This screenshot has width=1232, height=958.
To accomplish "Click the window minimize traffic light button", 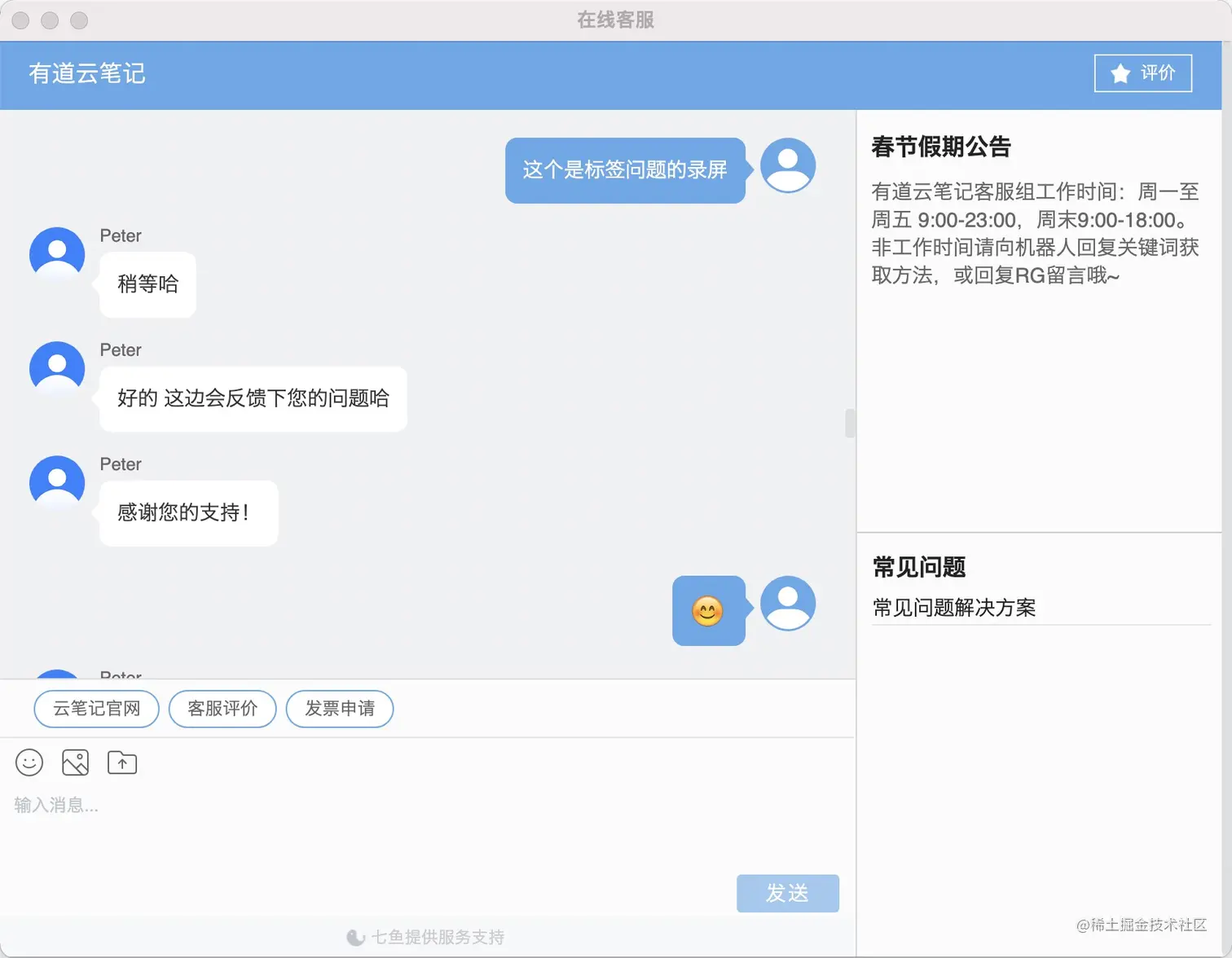I will [50, 20].
